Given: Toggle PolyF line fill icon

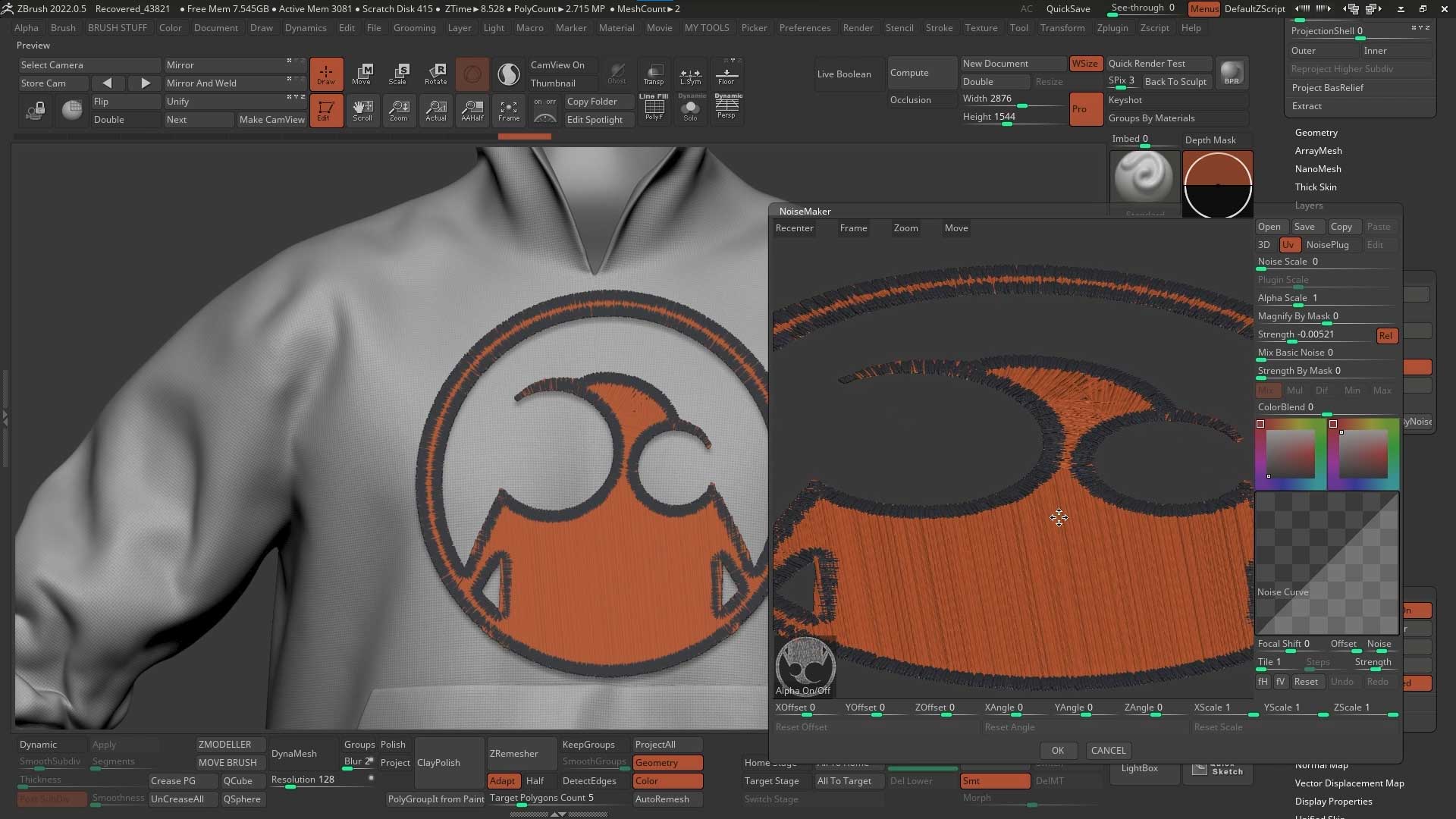Looking at the screenshot, I should pyautogui.click(x=654, y=108).
